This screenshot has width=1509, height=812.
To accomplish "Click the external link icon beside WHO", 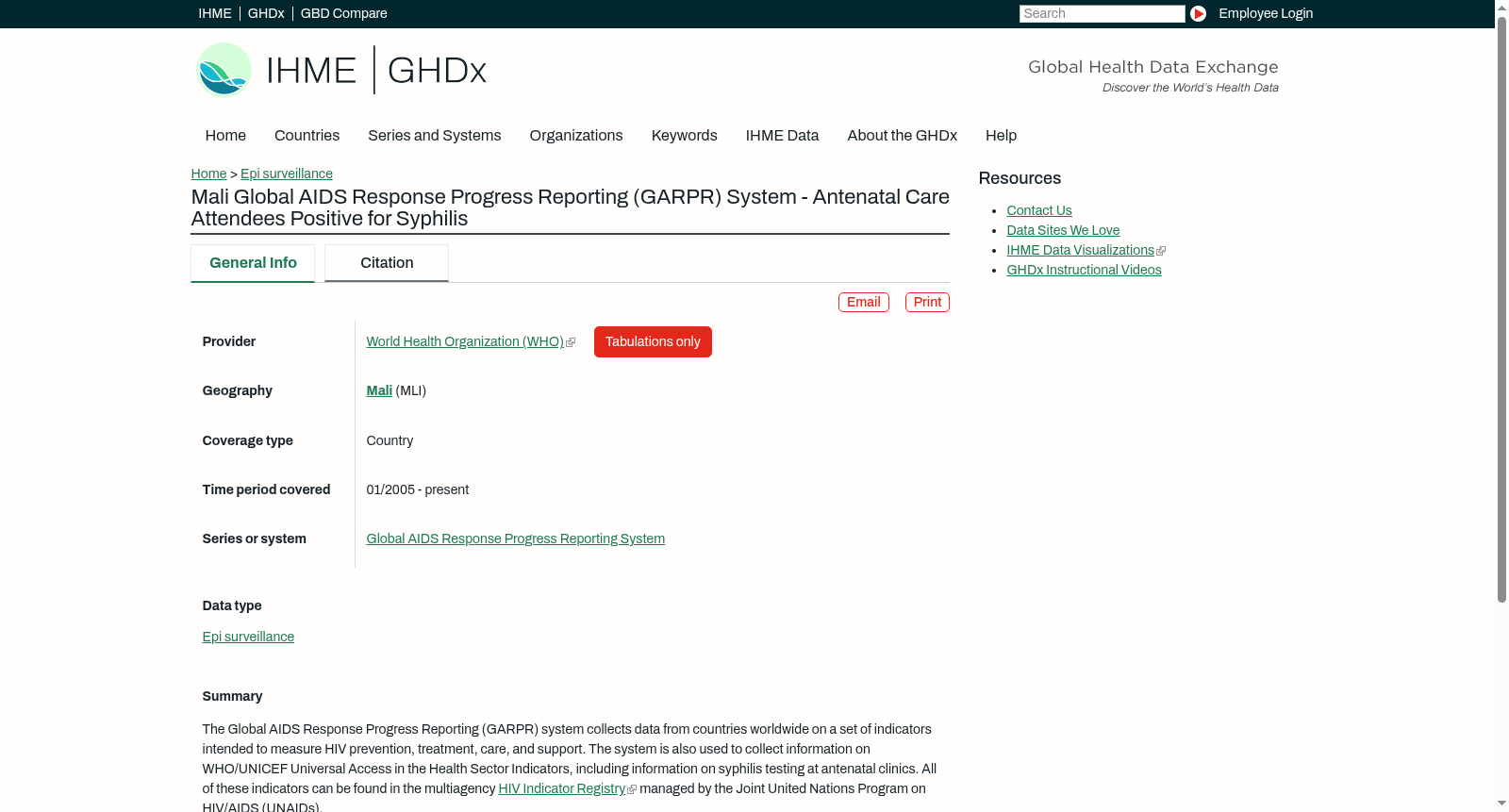I will tap(571, 342).
